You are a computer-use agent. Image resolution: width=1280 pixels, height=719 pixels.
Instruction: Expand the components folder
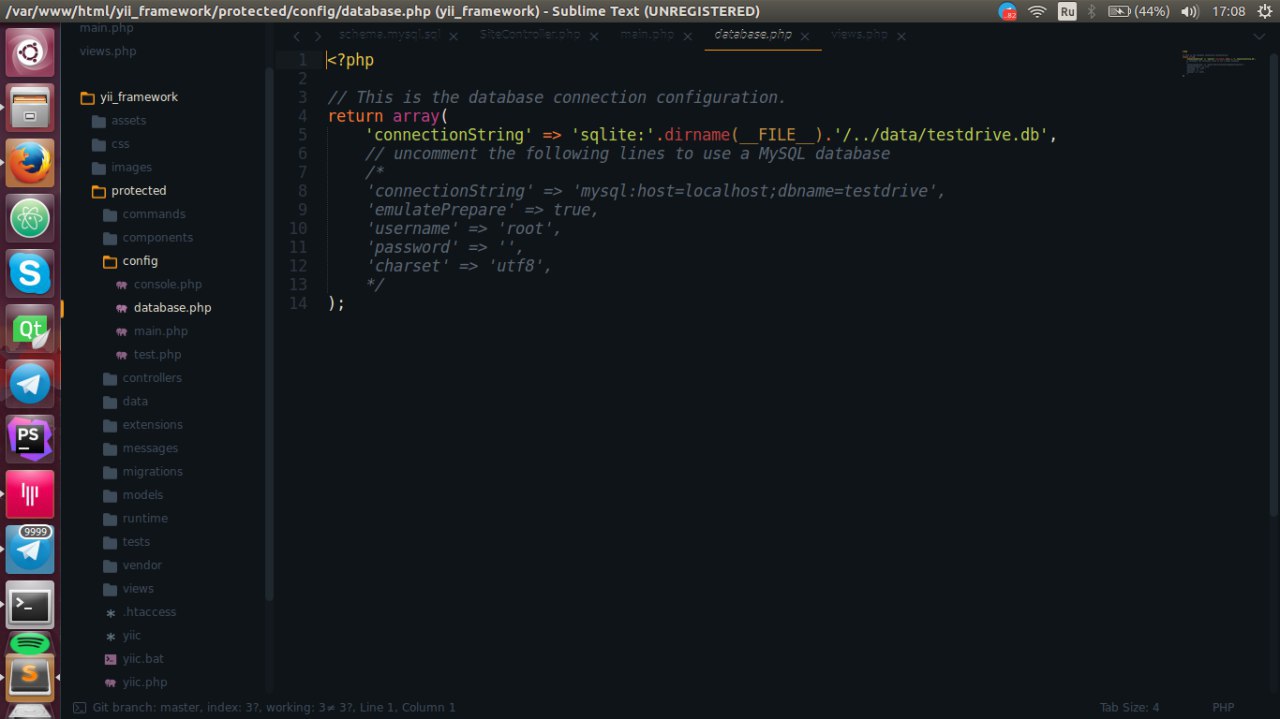click(x=110, y=238)
